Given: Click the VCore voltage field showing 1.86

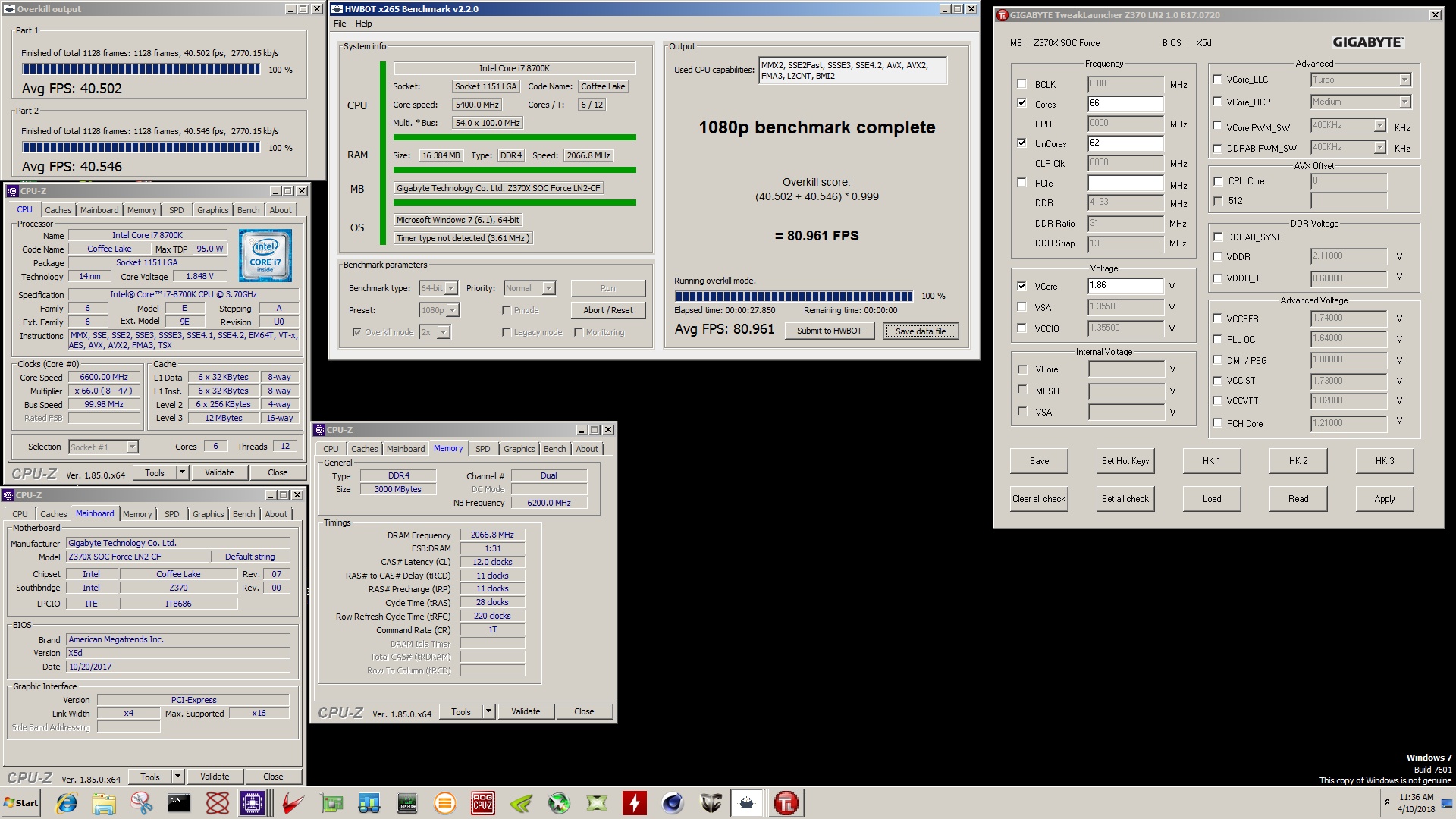Looking at the screenshot, I should 1125,286.
